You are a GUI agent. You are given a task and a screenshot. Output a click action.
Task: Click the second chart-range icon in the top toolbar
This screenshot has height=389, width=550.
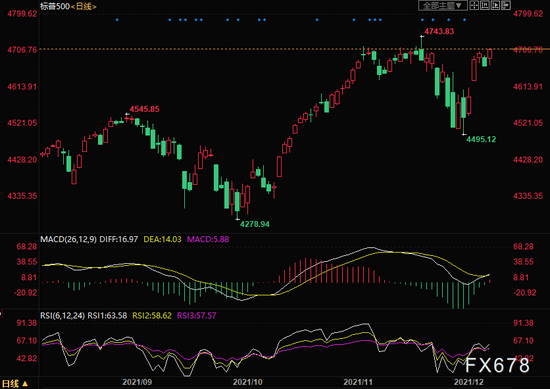[x=485, y=5]
